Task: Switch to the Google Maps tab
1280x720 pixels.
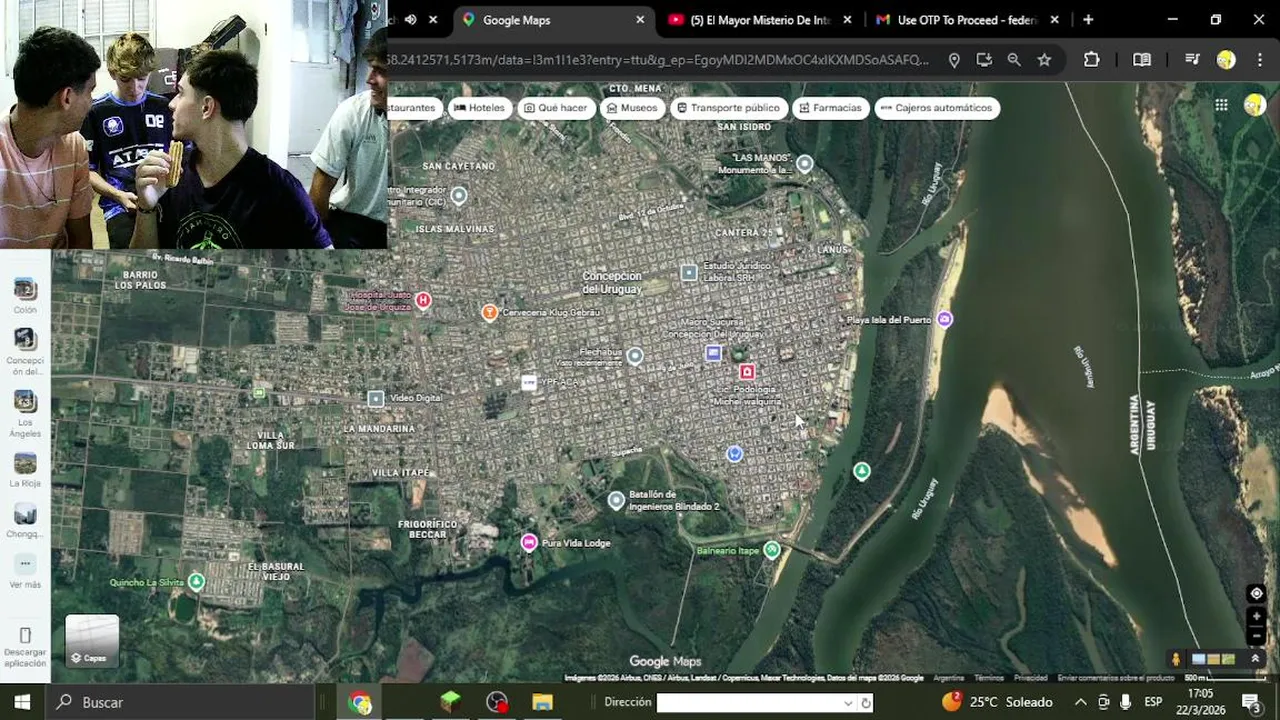Action: (553, 20)
